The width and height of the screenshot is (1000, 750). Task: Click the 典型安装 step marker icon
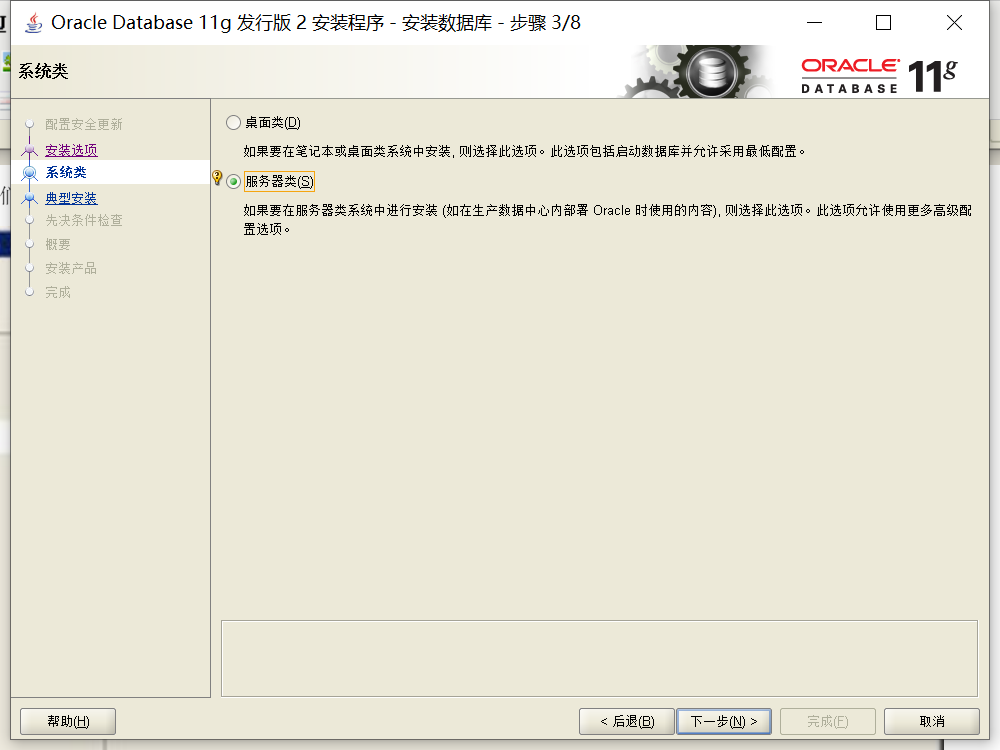(x=29, y=198)
